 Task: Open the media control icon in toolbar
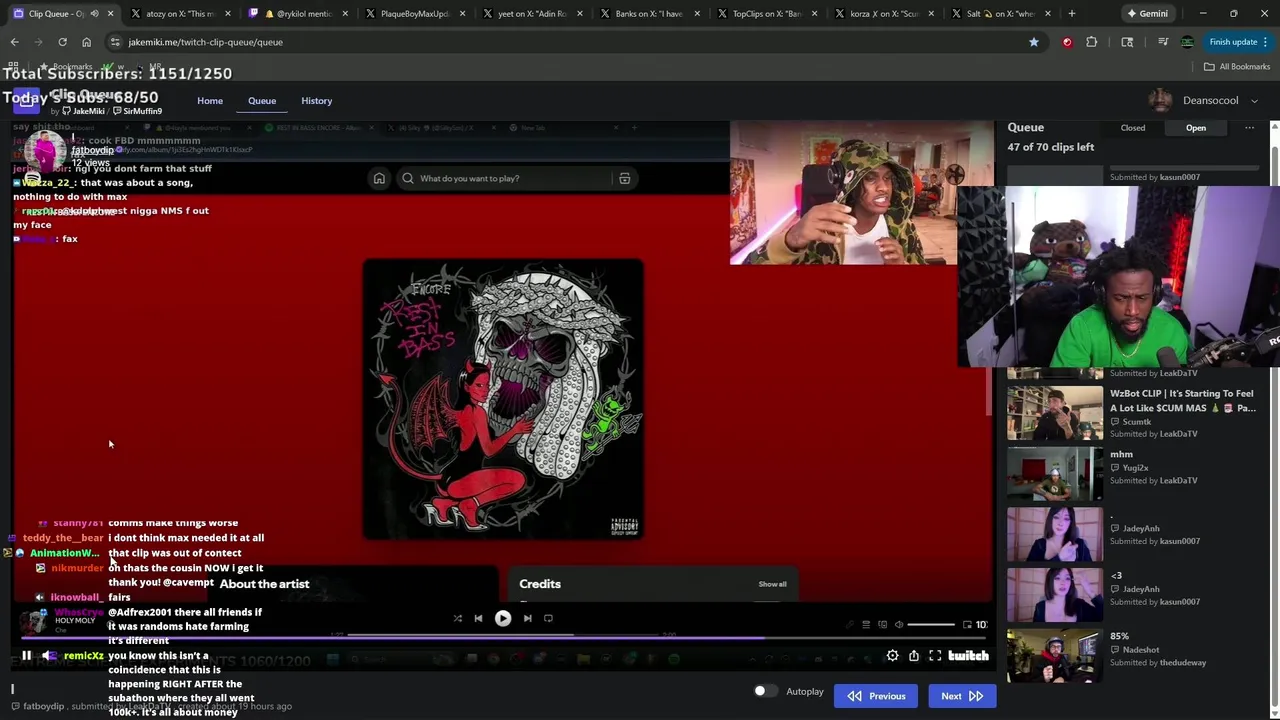(1162, 42)
